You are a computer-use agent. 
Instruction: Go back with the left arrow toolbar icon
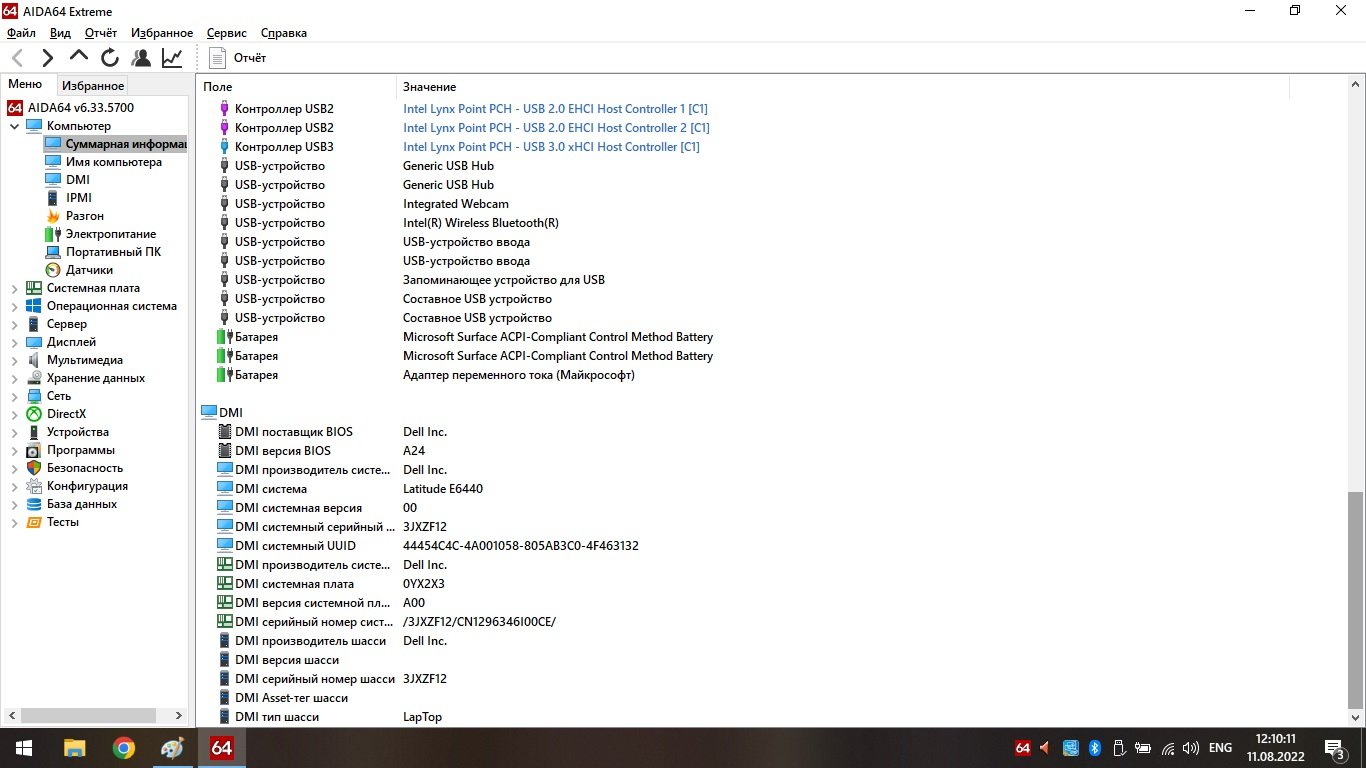pyautogui.click(x=18, y=58)
